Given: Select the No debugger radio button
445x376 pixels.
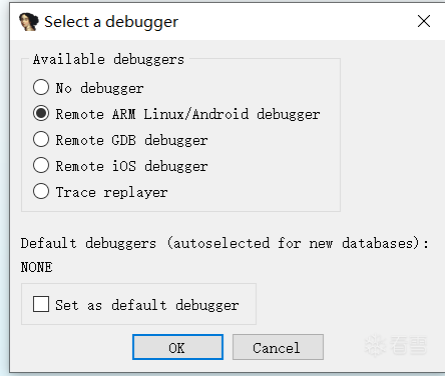Looking at the screenshot, I should click(41, 87).
